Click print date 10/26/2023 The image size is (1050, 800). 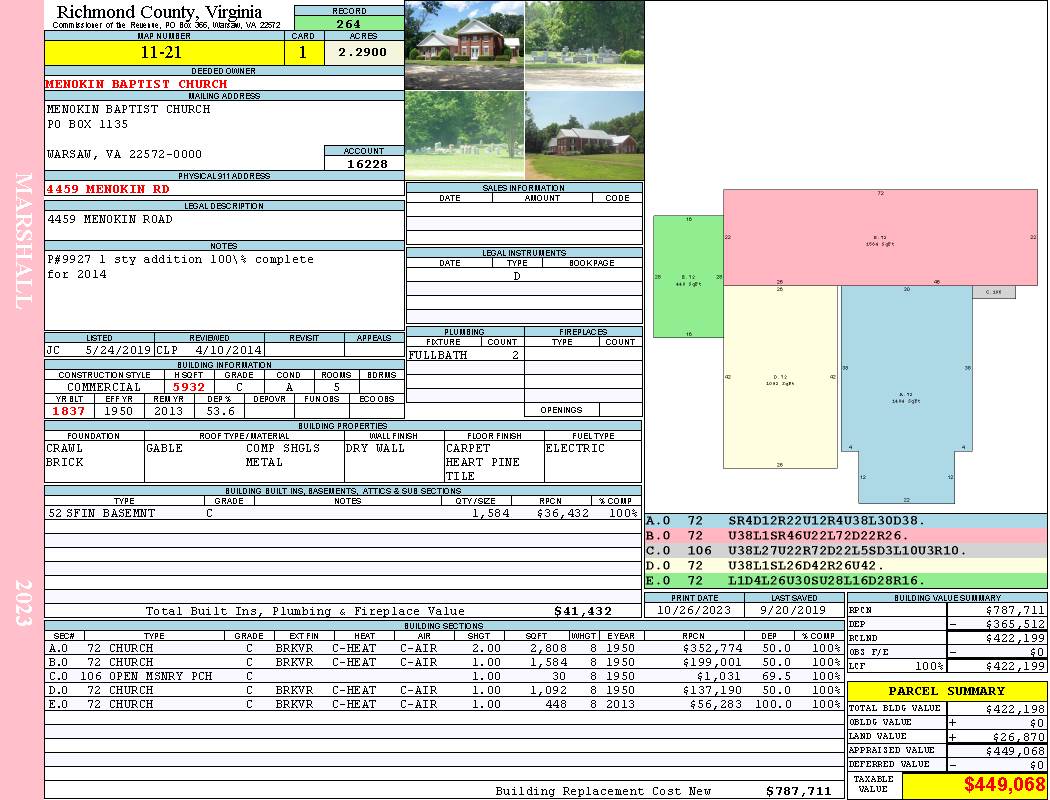click(694, 610)
